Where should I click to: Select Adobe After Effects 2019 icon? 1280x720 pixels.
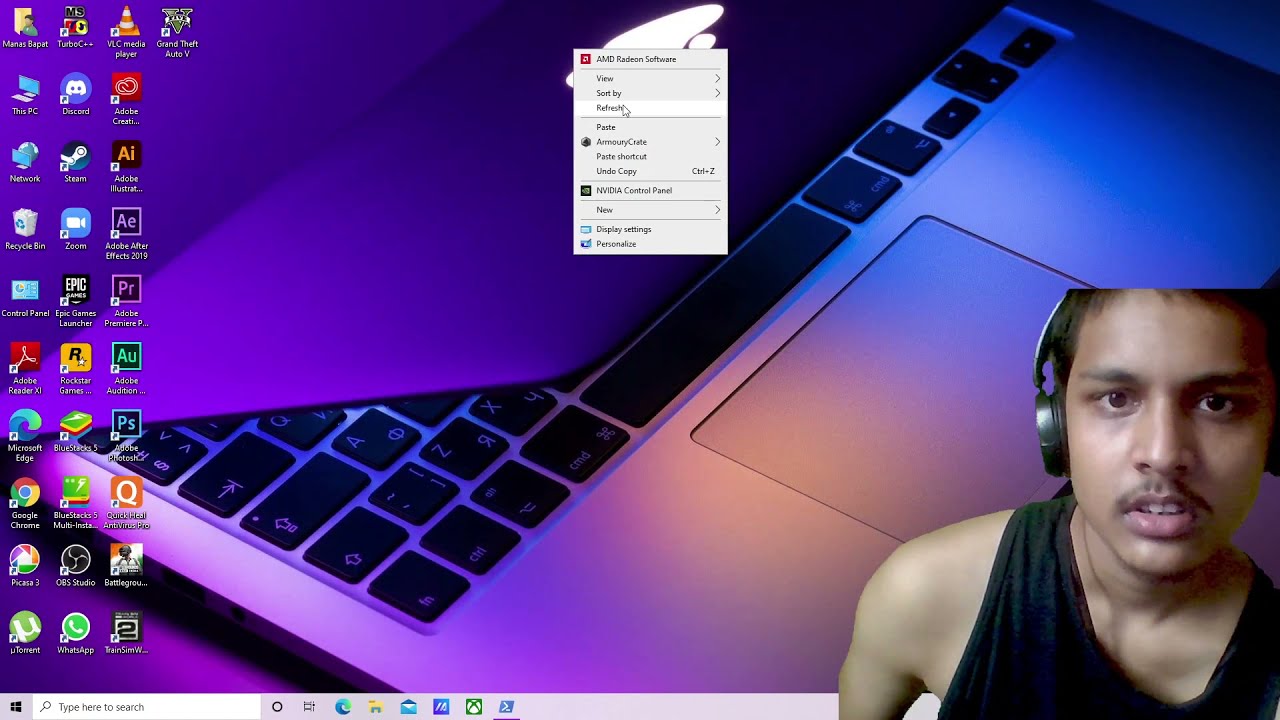[126, 234]
